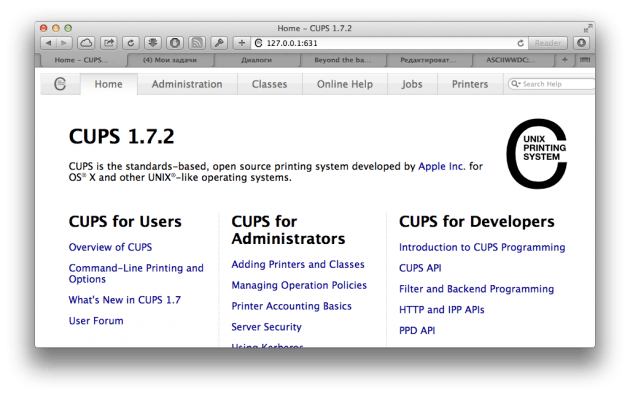Click the plus add-bookmark button by the address bar
Image resolution: width=630 pixels, height=396 pixels.
coord(241,43)
